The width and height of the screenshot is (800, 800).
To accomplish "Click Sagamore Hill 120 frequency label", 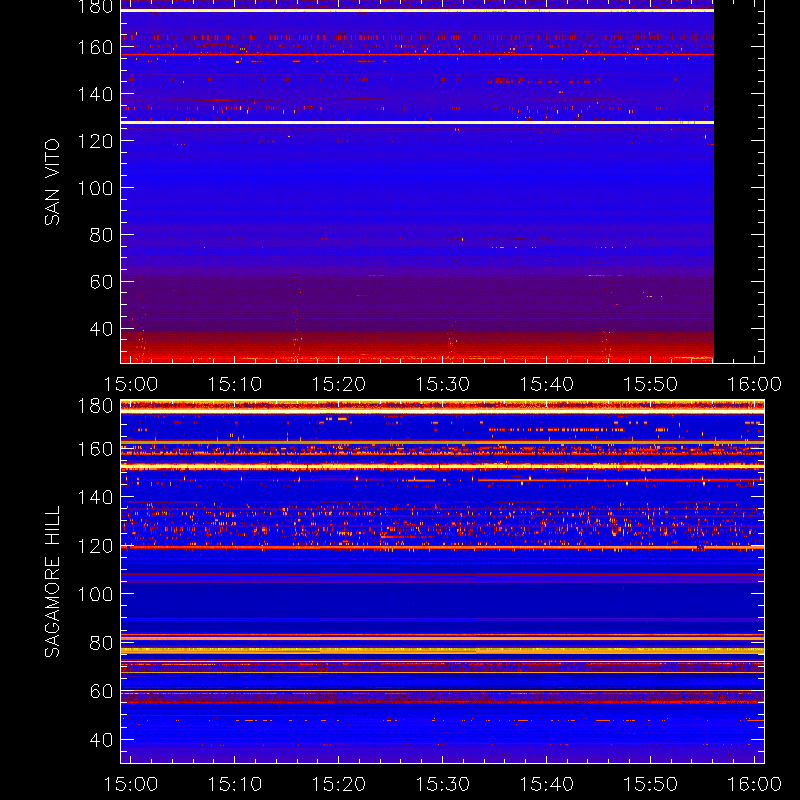I will coord(95,546).
